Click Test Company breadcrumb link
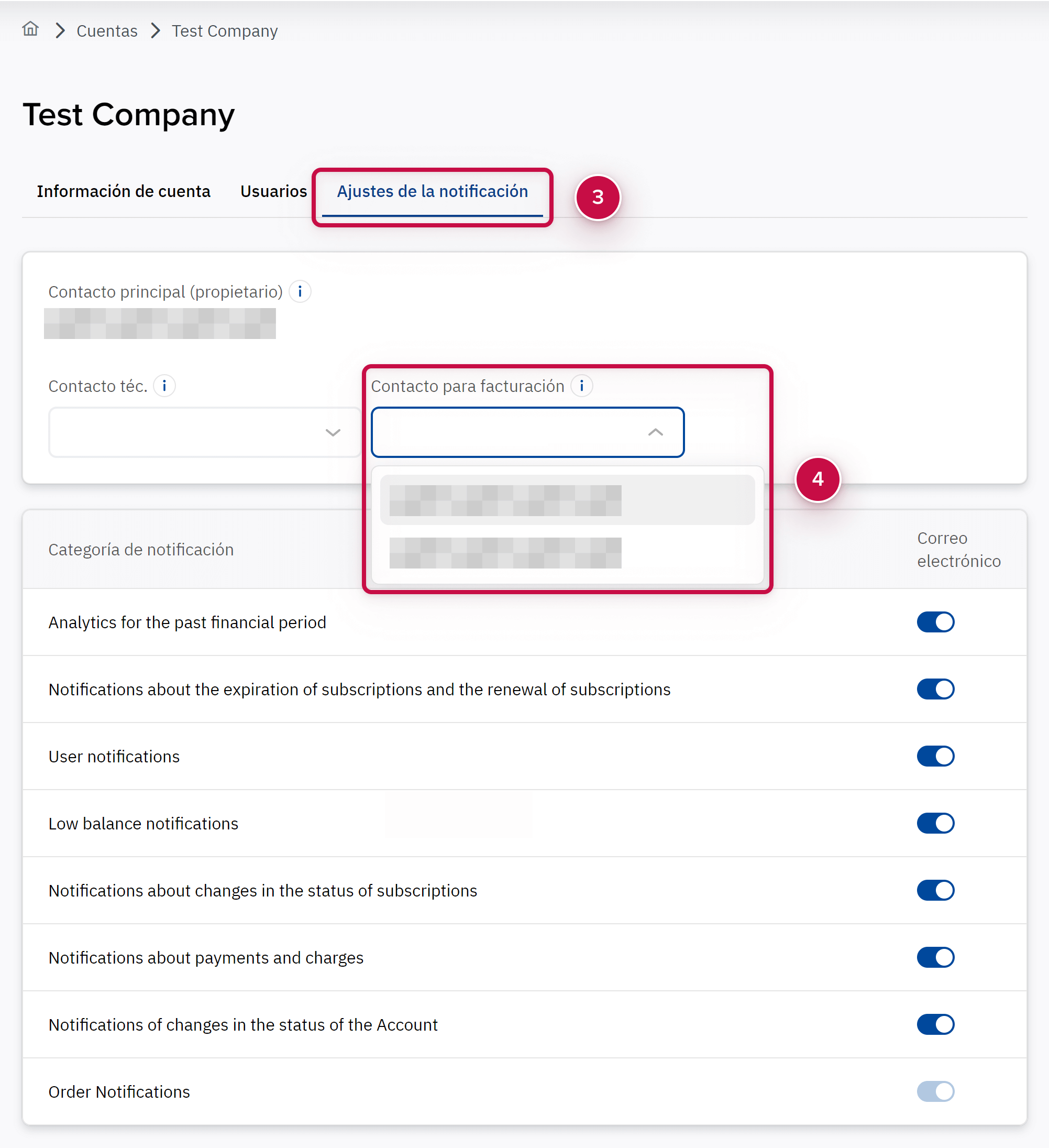The width and height of the screenshot is (1049, 1148). (x=225, y=31)
